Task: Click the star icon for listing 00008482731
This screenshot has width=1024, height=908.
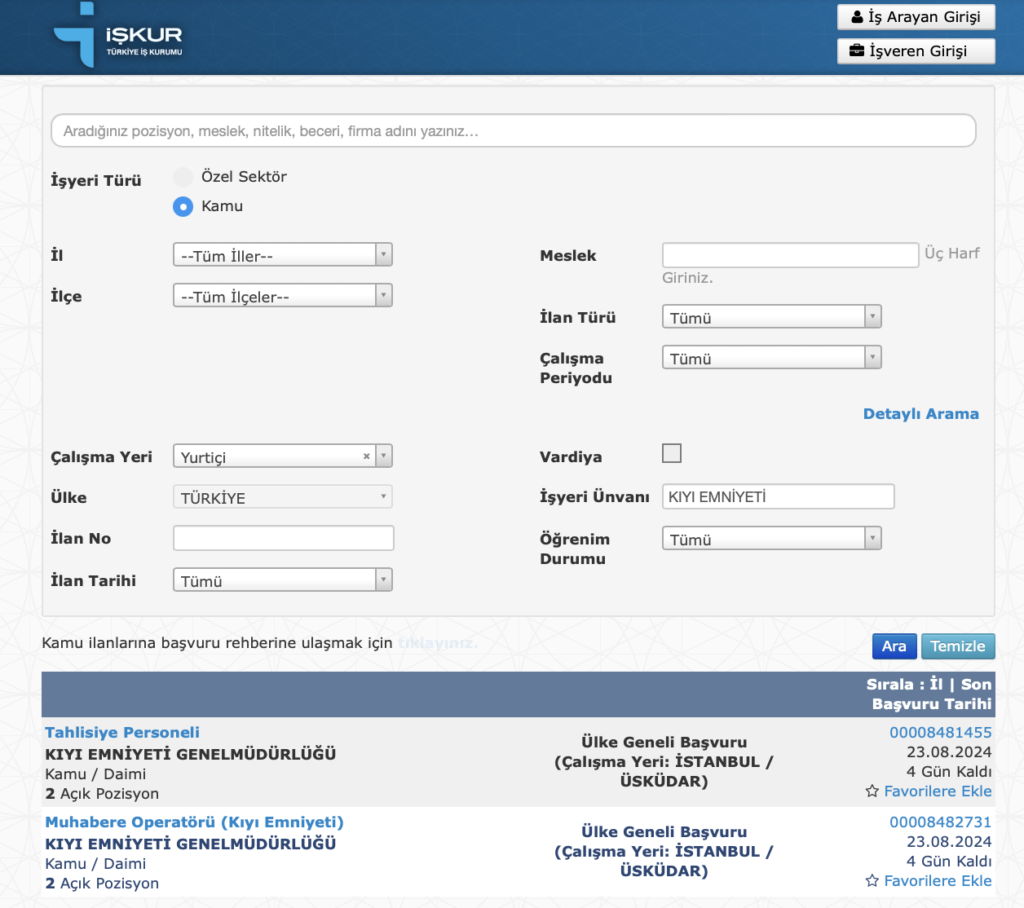Action: coord(872,881)
